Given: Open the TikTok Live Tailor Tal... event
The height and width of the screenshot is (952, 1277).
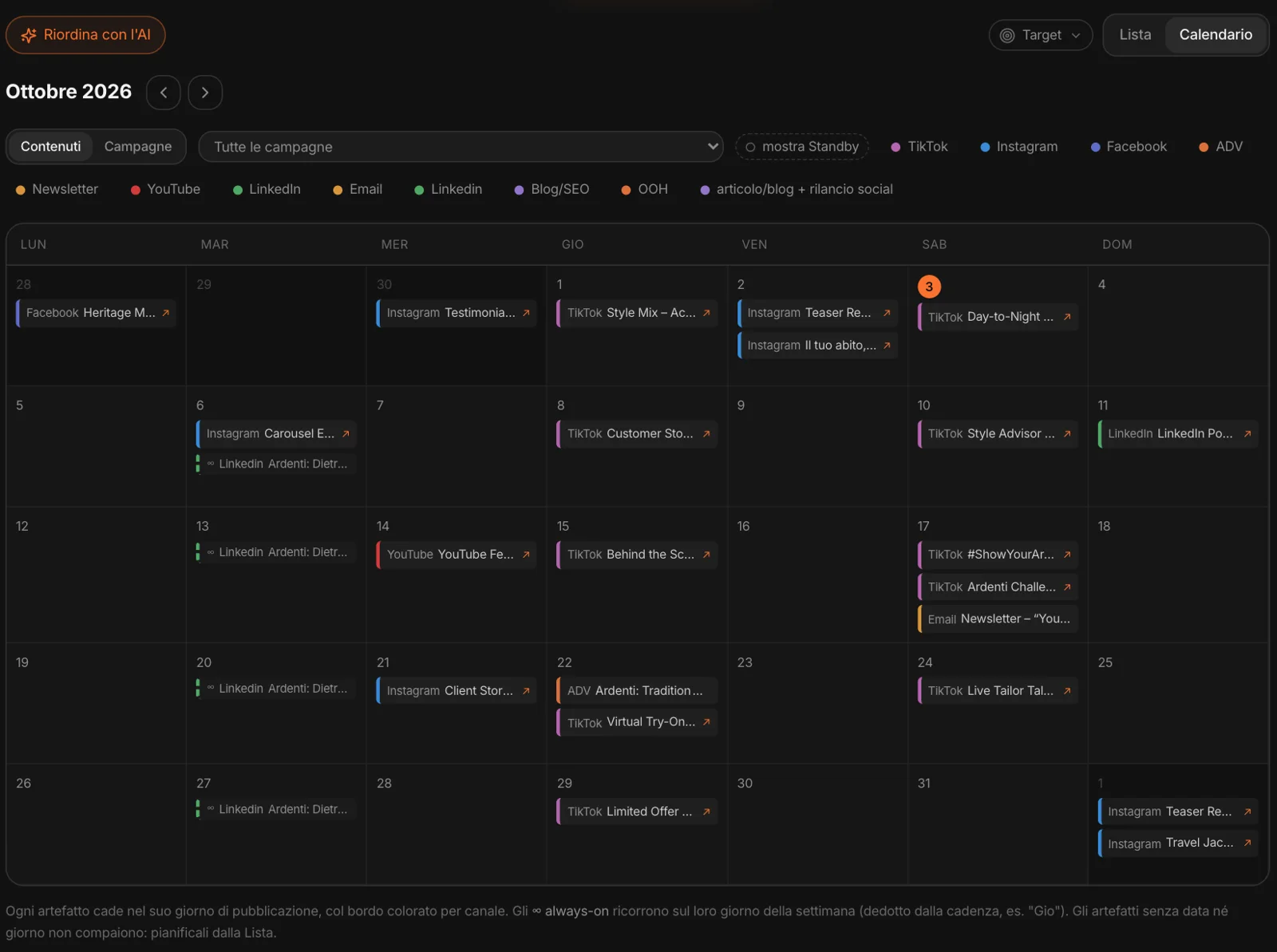Looking at the screenshot, I should (x=998, y=691).
